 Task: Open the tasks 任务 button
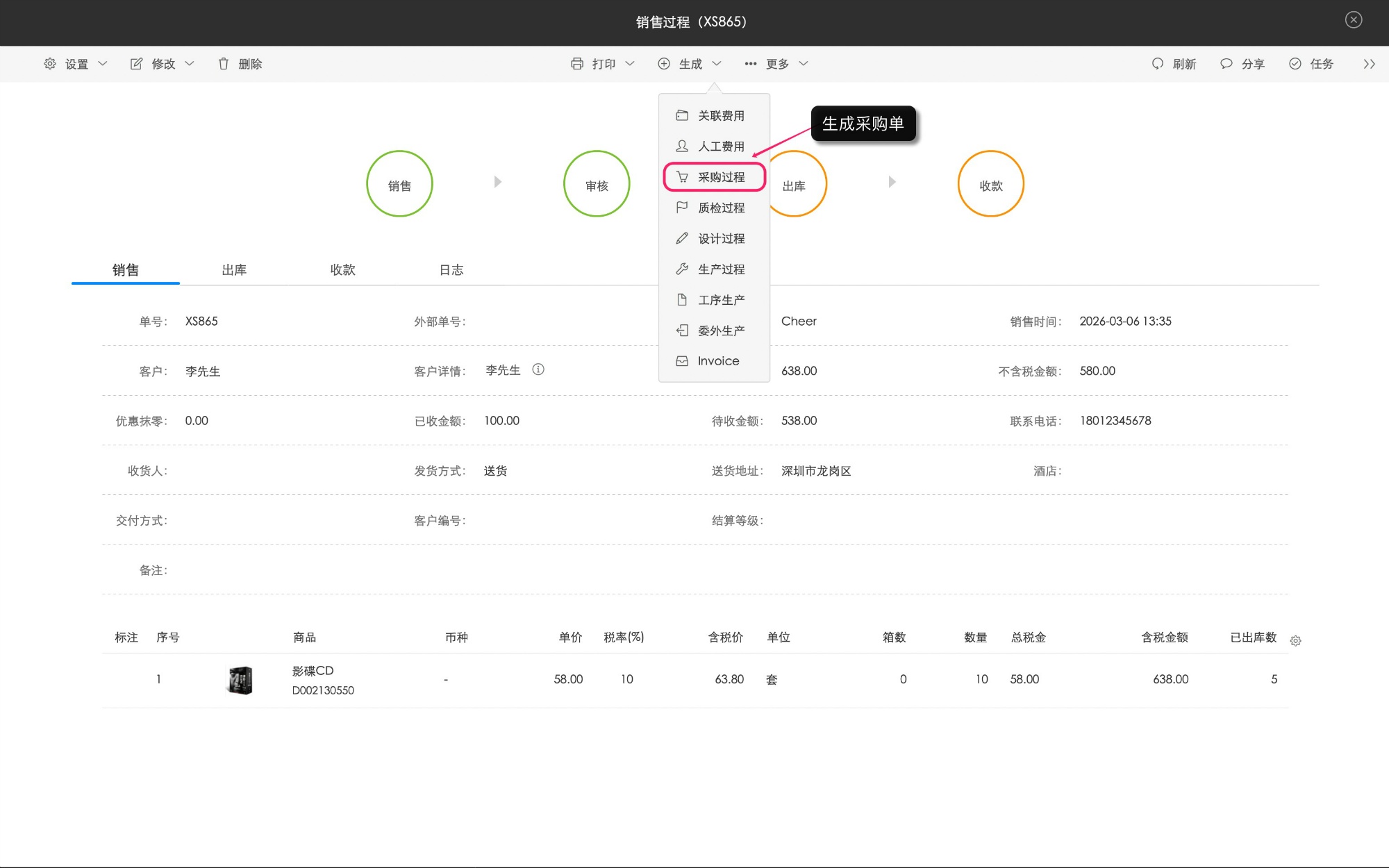tap(1311, 64)
